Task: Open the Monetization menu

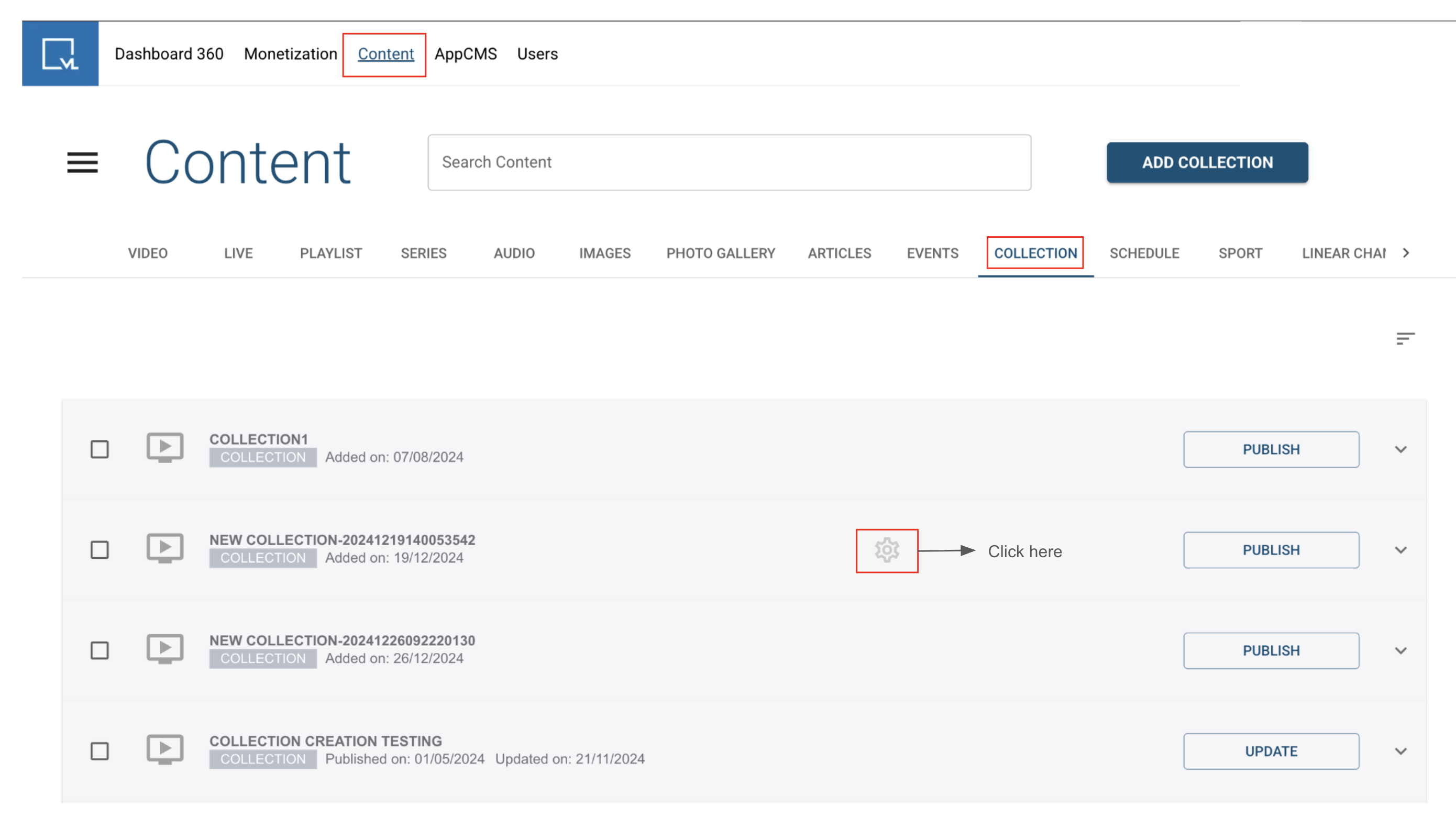Action: click(x=291, y=54)
